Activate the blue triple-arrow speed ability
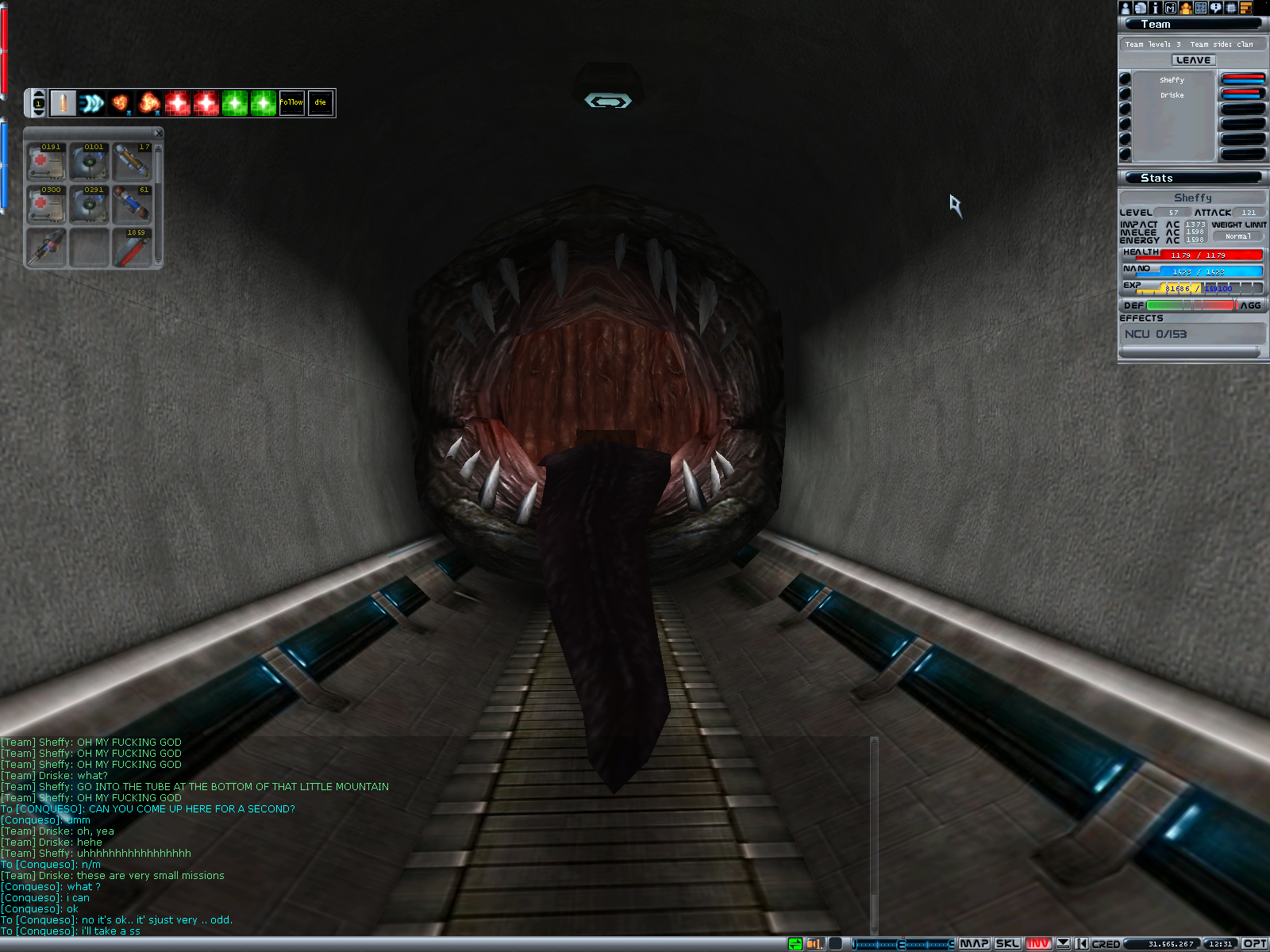Image resolution: width=1270 pixels, height=952 pixels. (x=91, y=103)
